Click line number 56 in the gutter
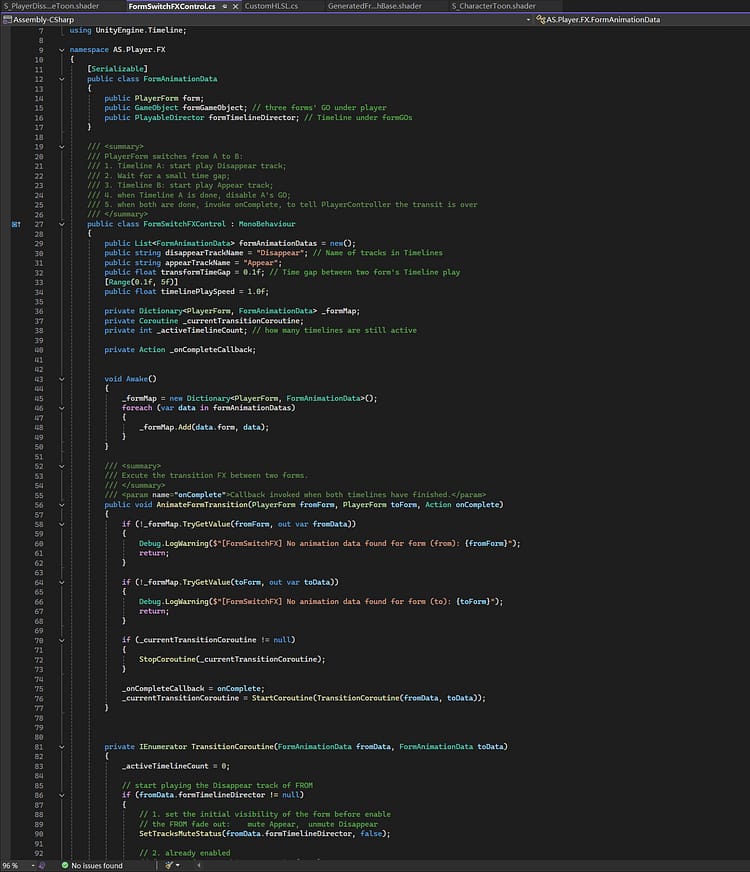Screen dimensions: 750x872 (x=39, y=505)
